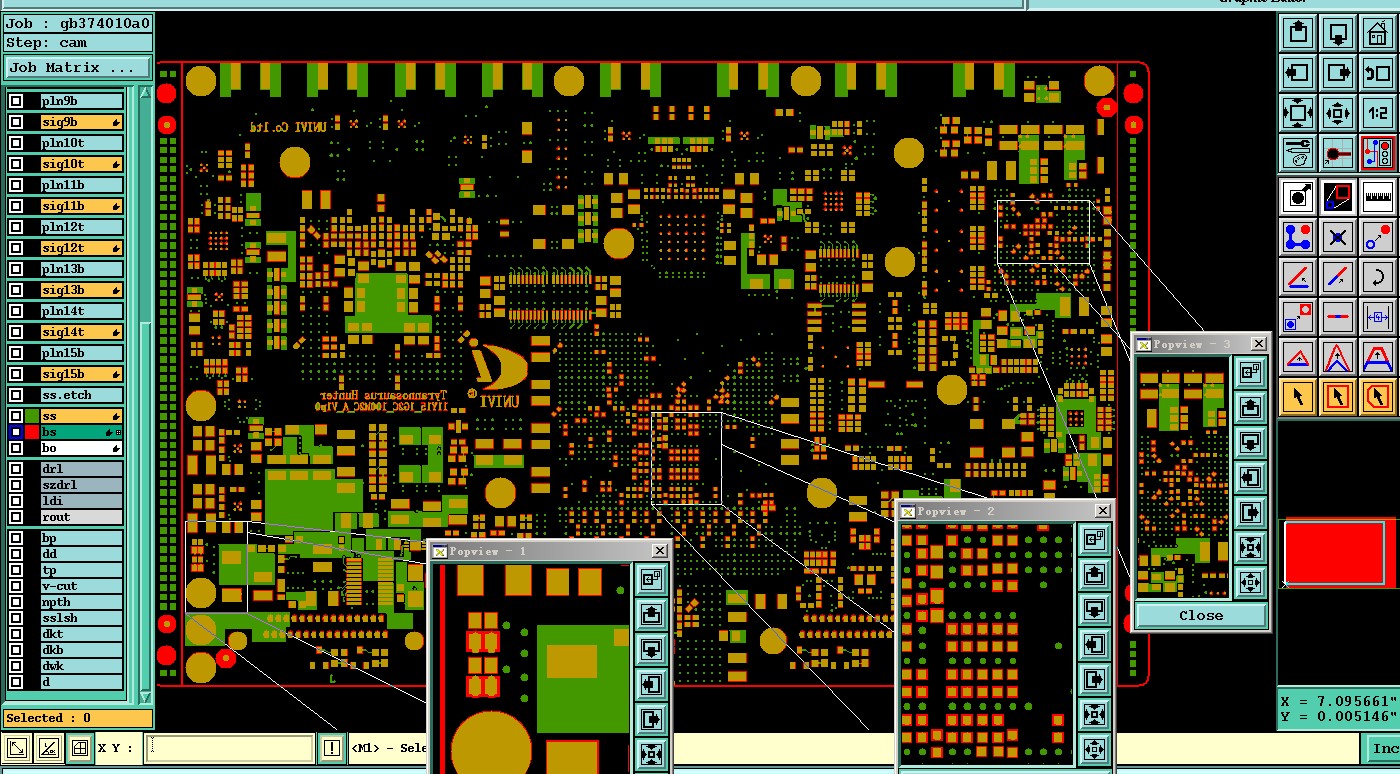Click the Home view icon

(1378, 32)
